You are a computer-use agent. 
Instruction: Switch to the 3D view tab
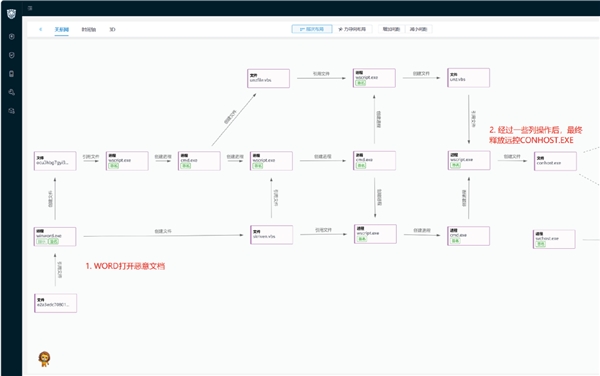coord(112,29)
